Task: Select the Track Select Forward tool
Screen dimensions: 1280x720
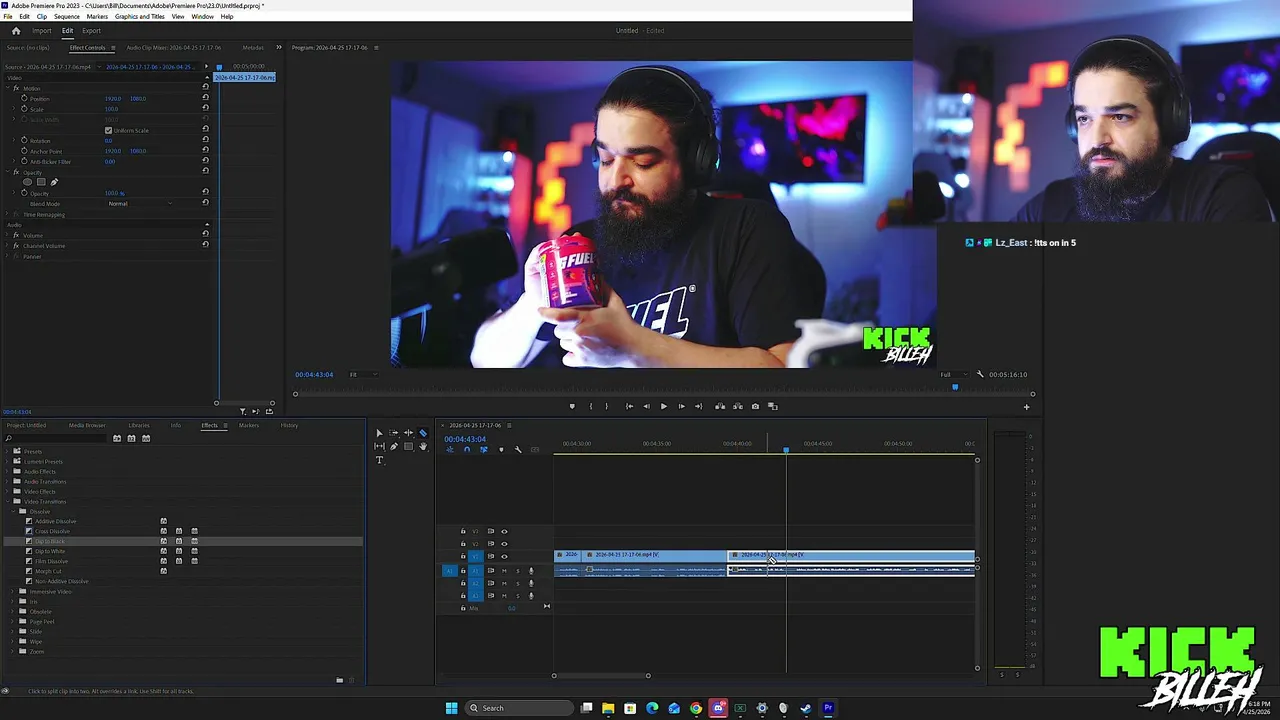Action: (394, 433)
